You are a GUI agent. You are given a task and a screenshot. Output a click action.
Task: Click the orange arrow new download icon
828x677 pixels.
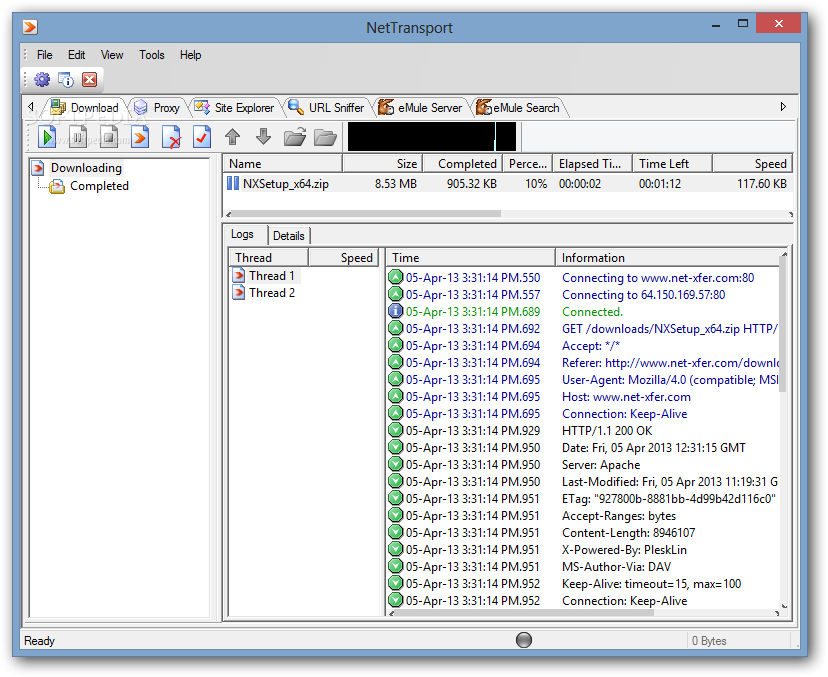click(140, 137)
